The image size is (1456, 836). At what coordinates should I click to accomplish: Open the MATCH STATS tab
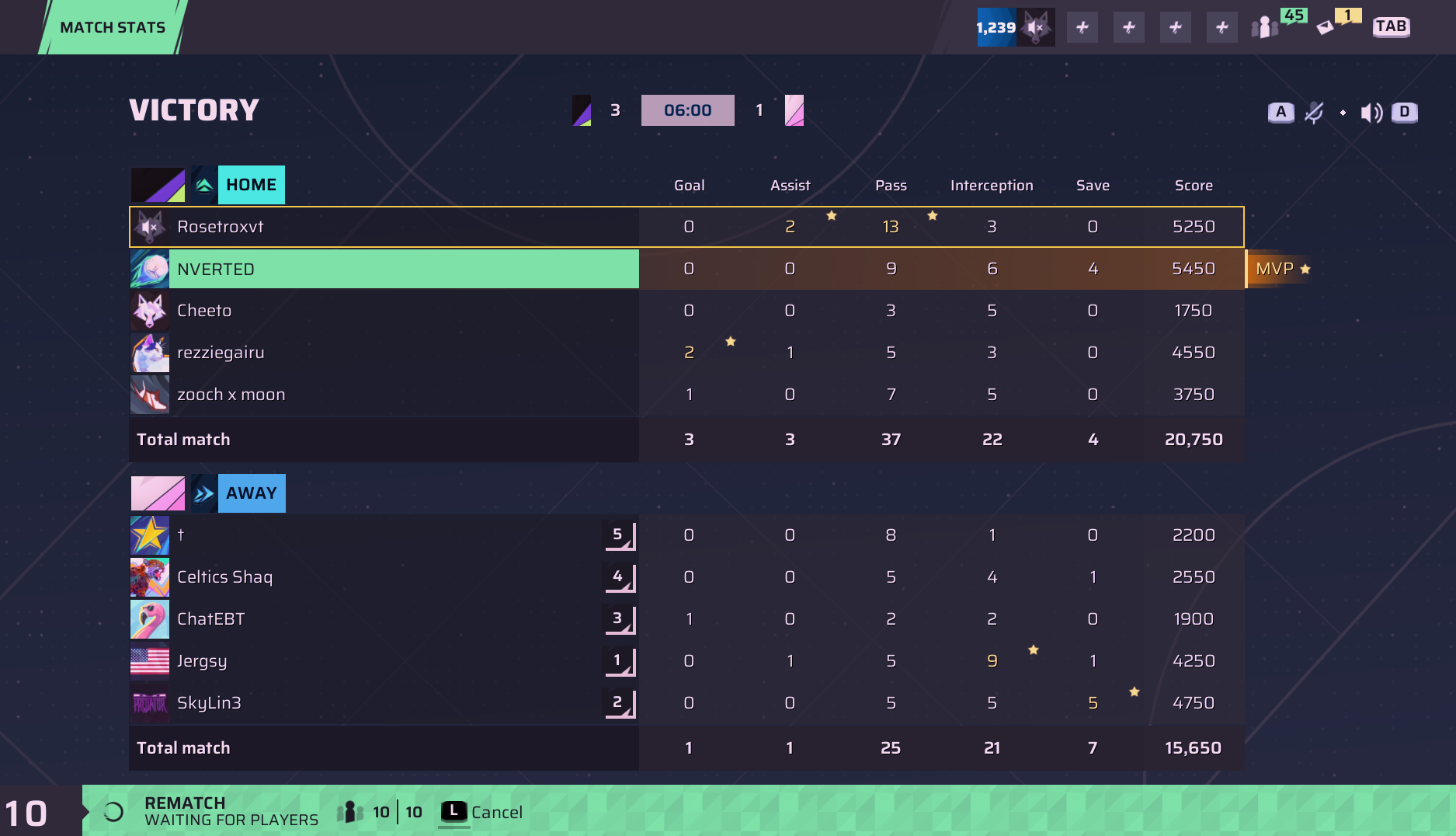point(113,27)
